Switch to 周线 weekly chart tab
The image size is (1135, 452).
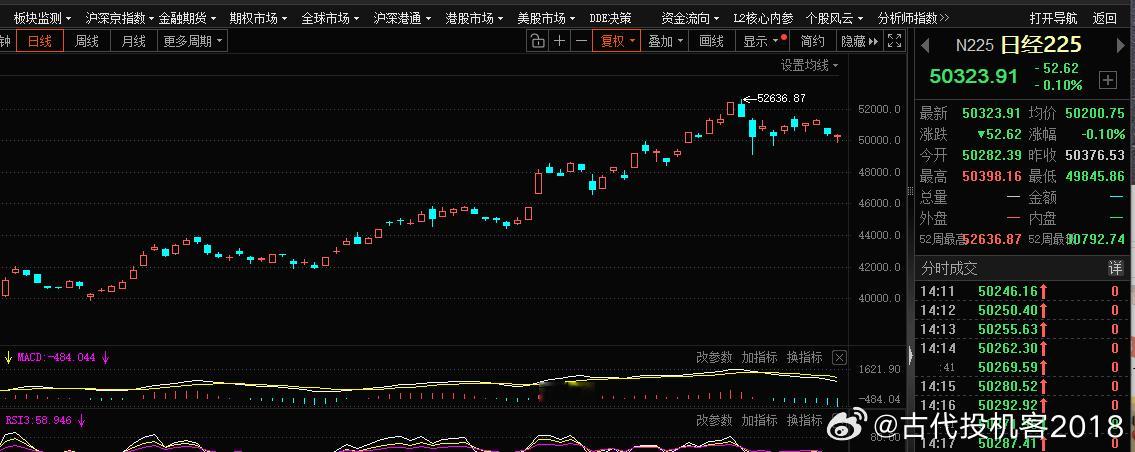tap(87, 41)
